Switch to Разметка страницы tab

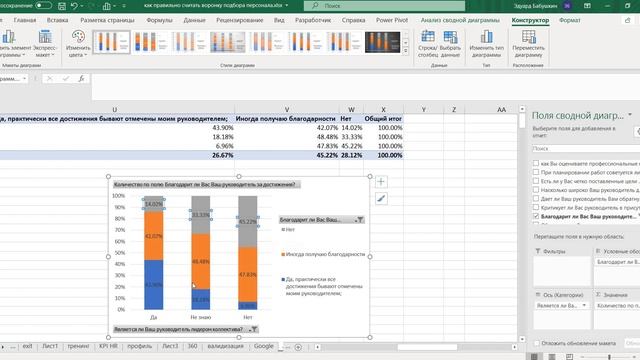coord(107,20)
